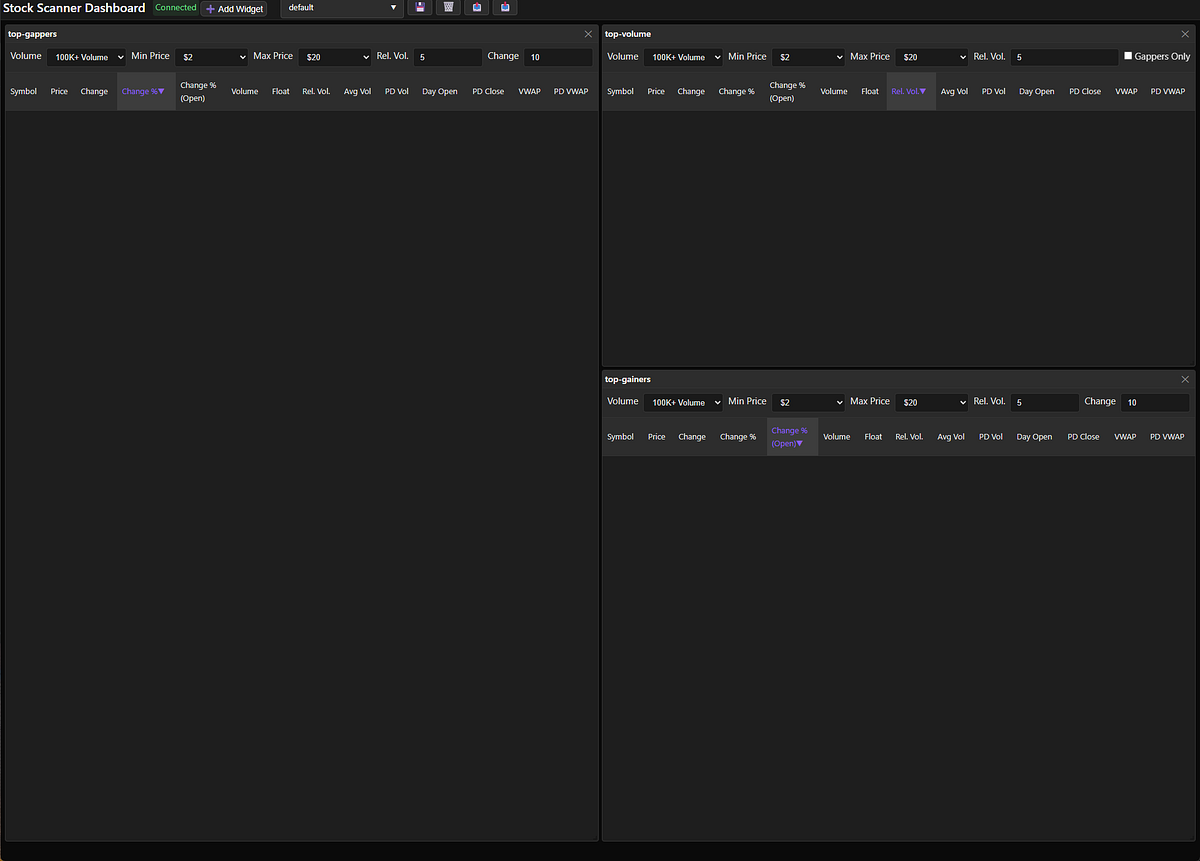Focus Rel. Vol. input in top-gainers
This screenshot has height=861, width=1200.
tap(1044, 403)
